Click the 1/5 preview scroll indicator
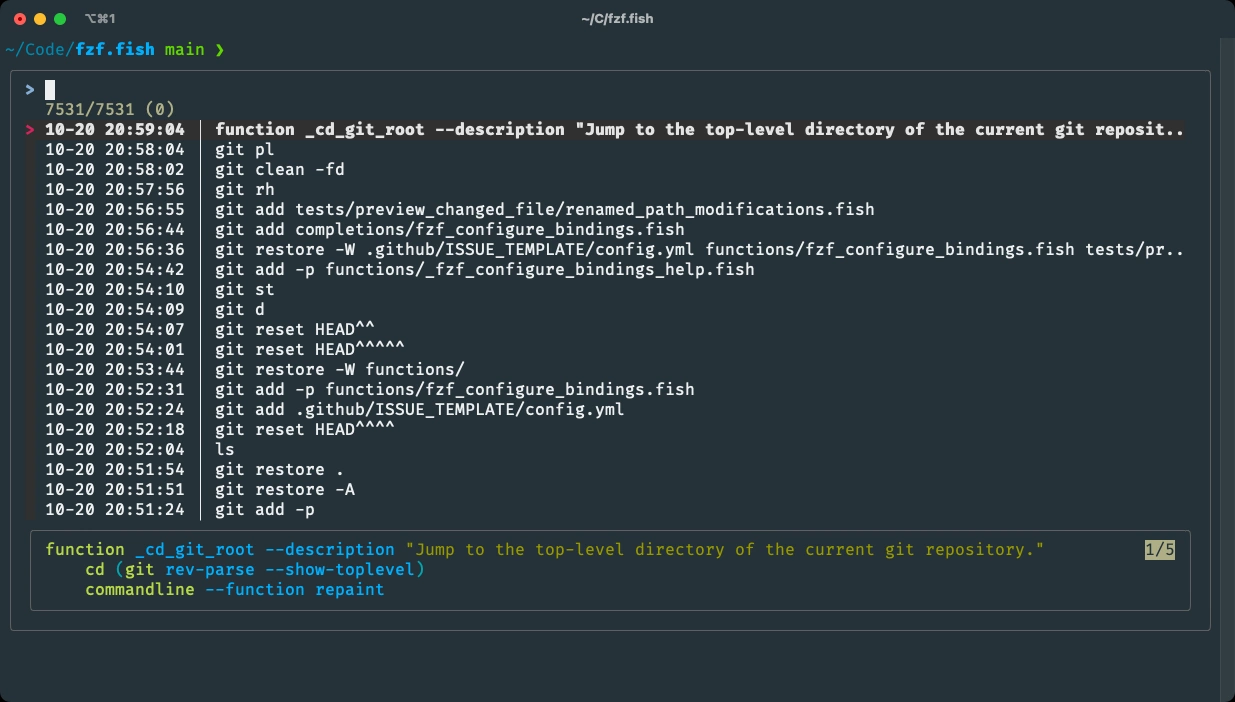The image size is (1235, 702). pos(1160,549)
